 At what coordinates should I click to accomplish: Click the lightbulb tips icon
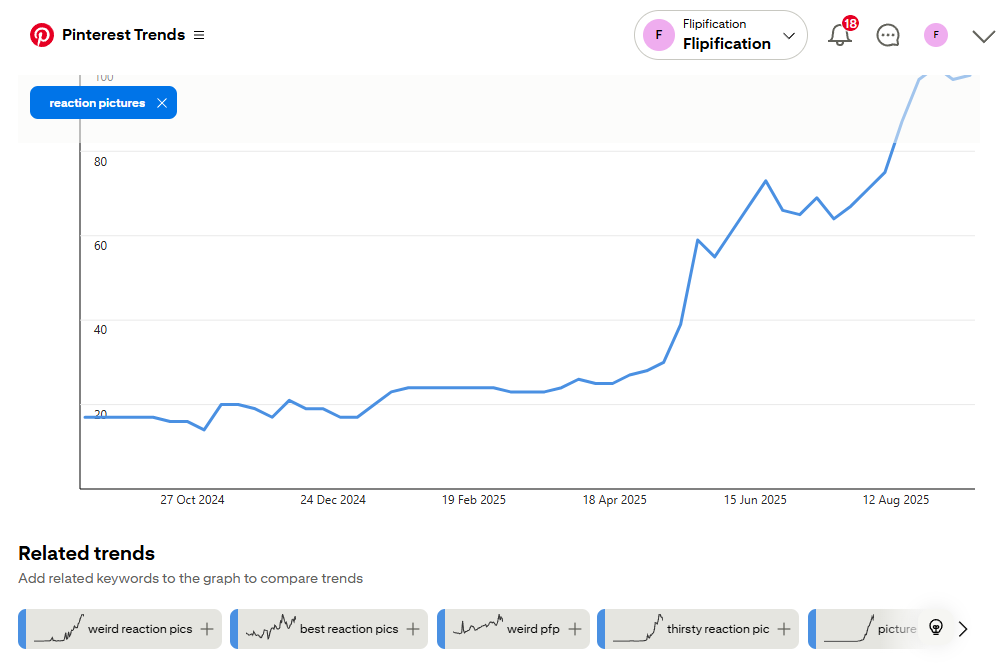[936, 628]
